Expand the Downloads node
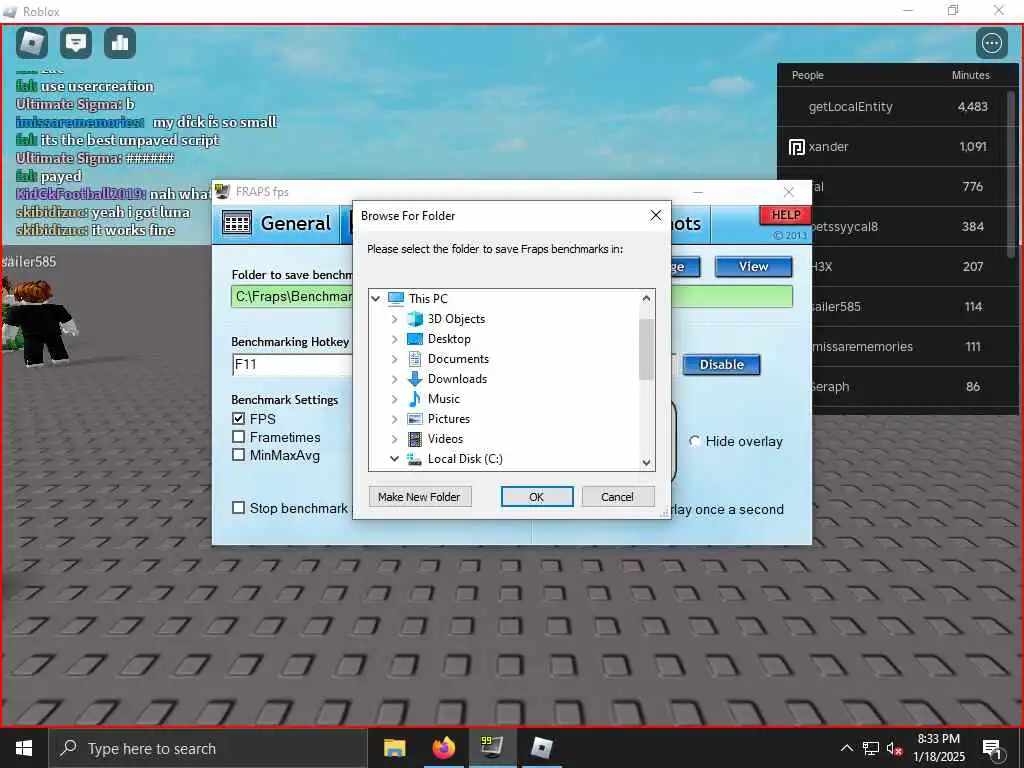 click(x=394, y=379)
